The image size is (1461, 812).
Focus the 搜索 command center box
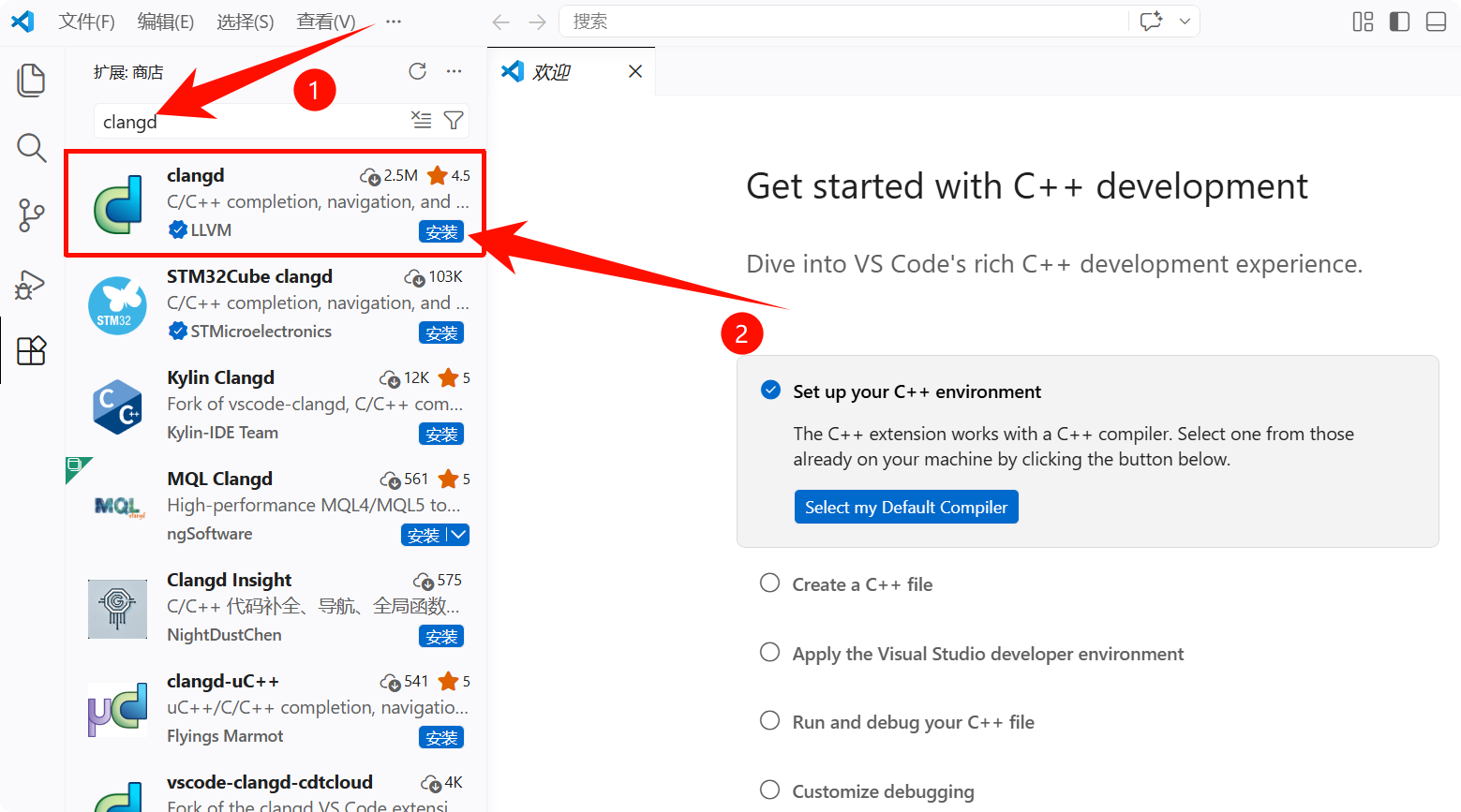pyautogui.click(x=843, y=22)
